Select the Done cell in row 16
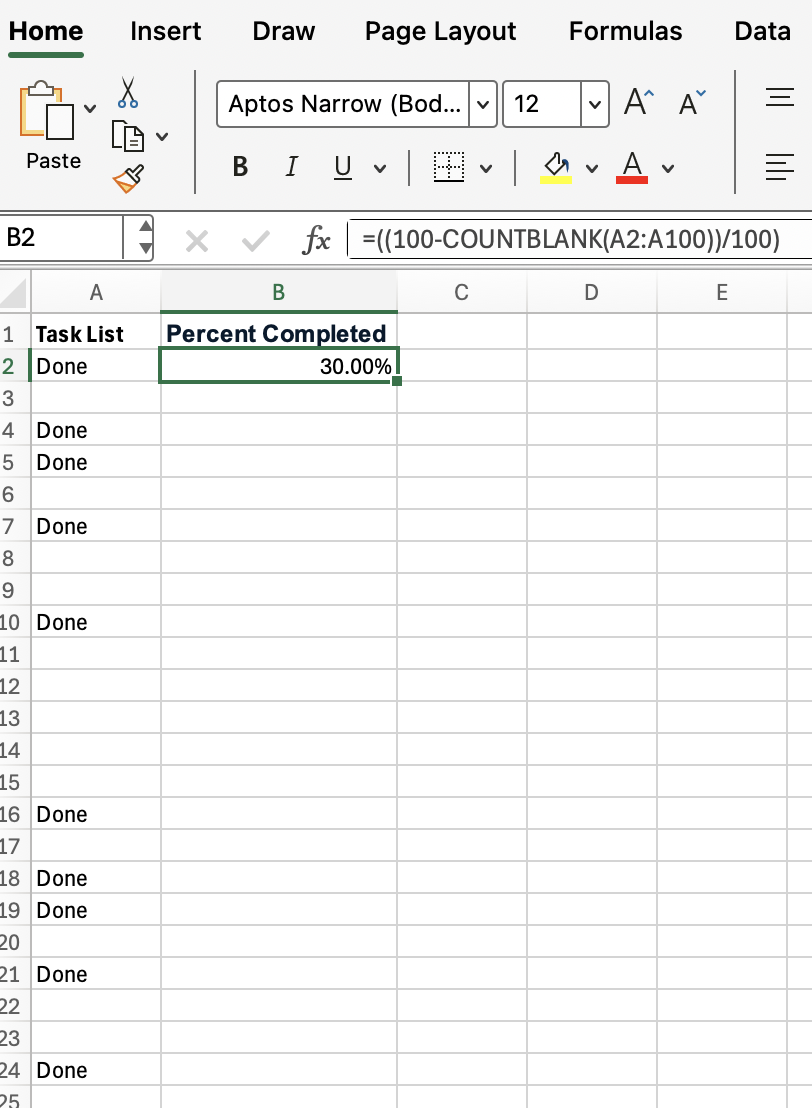812x1108 pixels. pyautogui.click(x=96, y=814)
